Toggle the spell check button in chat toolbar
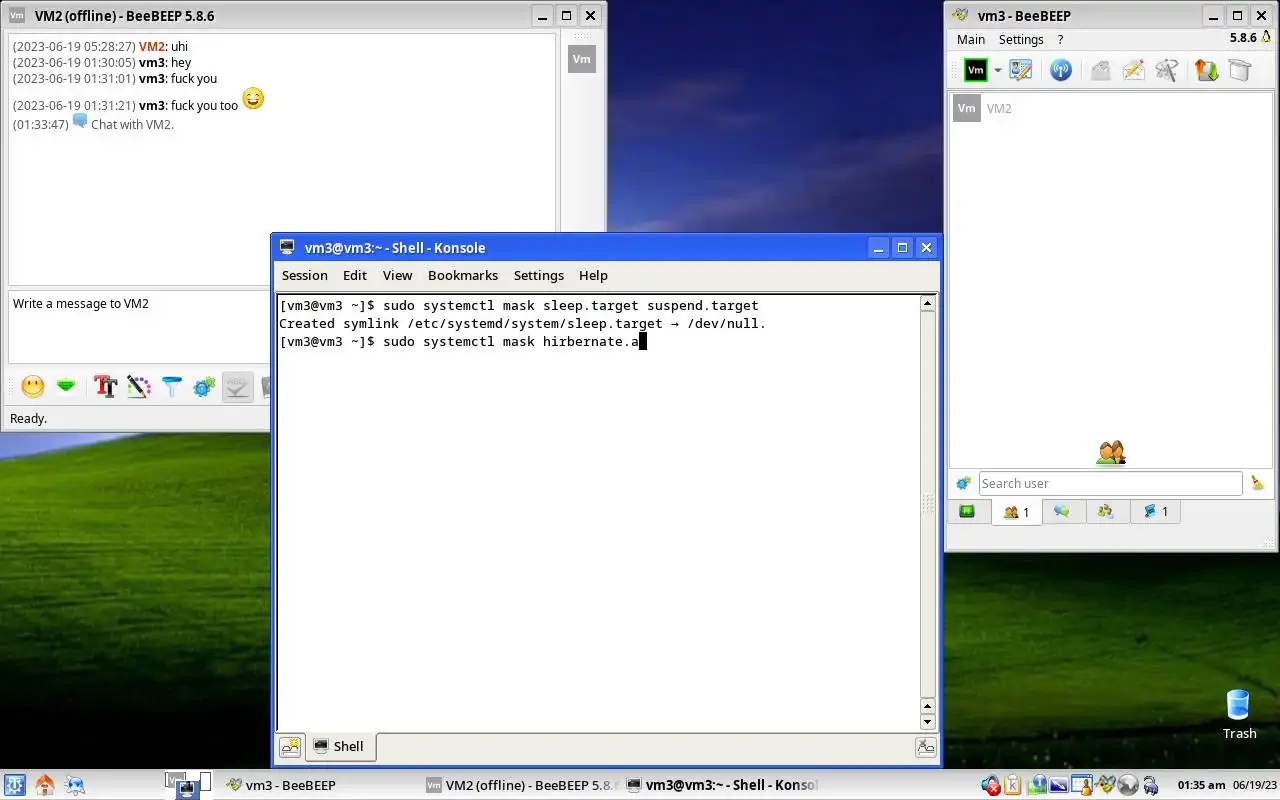 pyautogui.click(x=237, y=386)
